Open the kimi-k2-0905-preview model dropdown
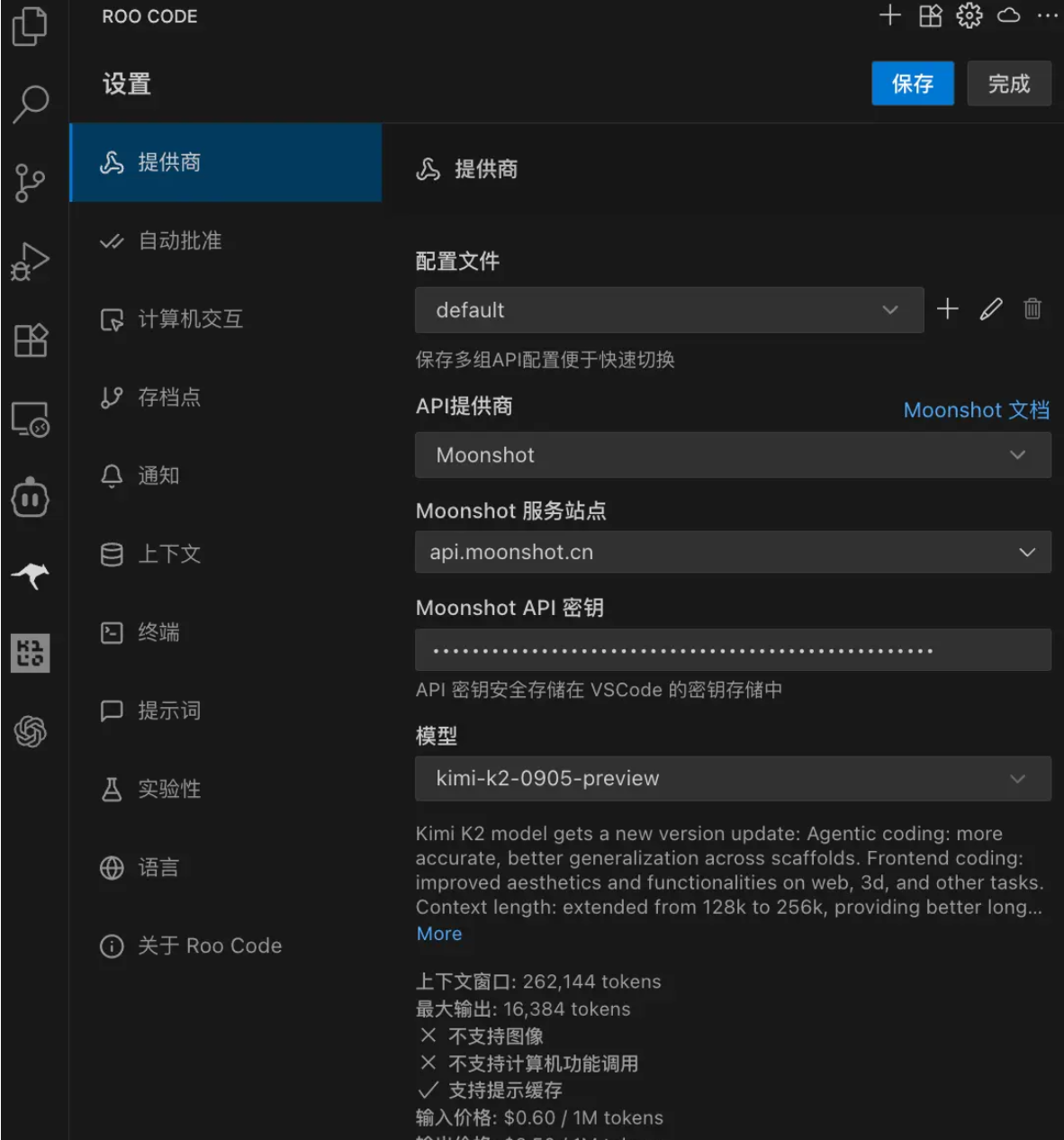The width and height of the screenshot is (1064, 1140). point(733,778)
